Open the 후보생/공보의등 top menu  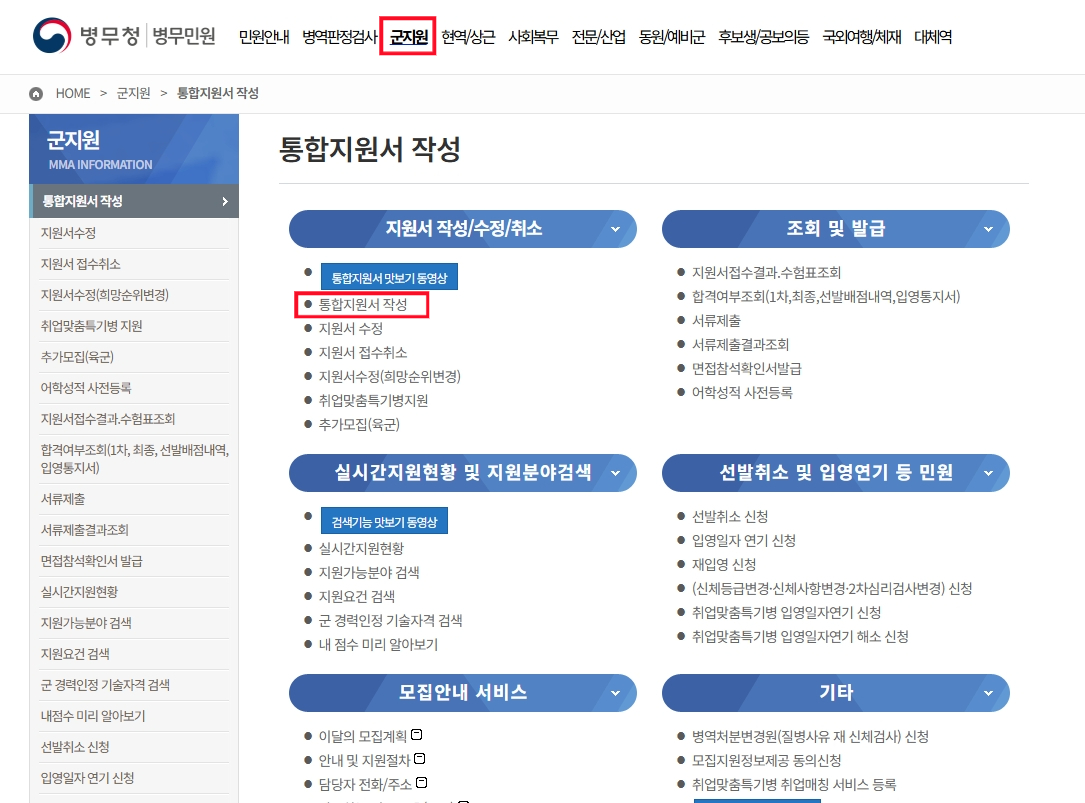pyautogui.click(x=763, y=37)
